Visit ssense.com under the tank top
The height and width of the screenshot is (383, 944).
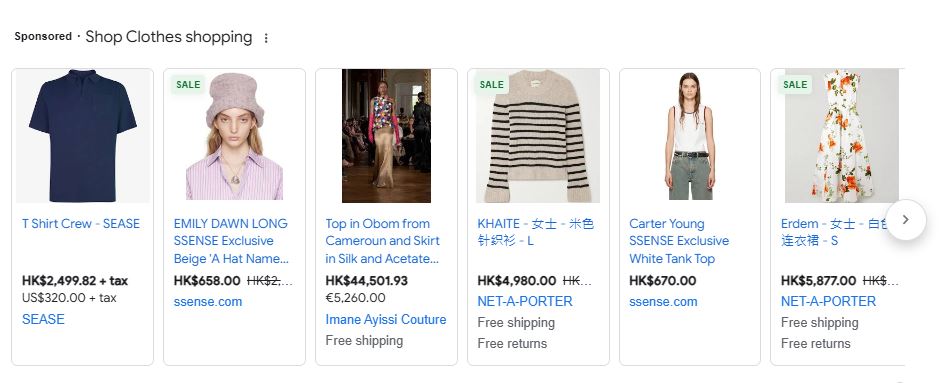click(663, 302)
